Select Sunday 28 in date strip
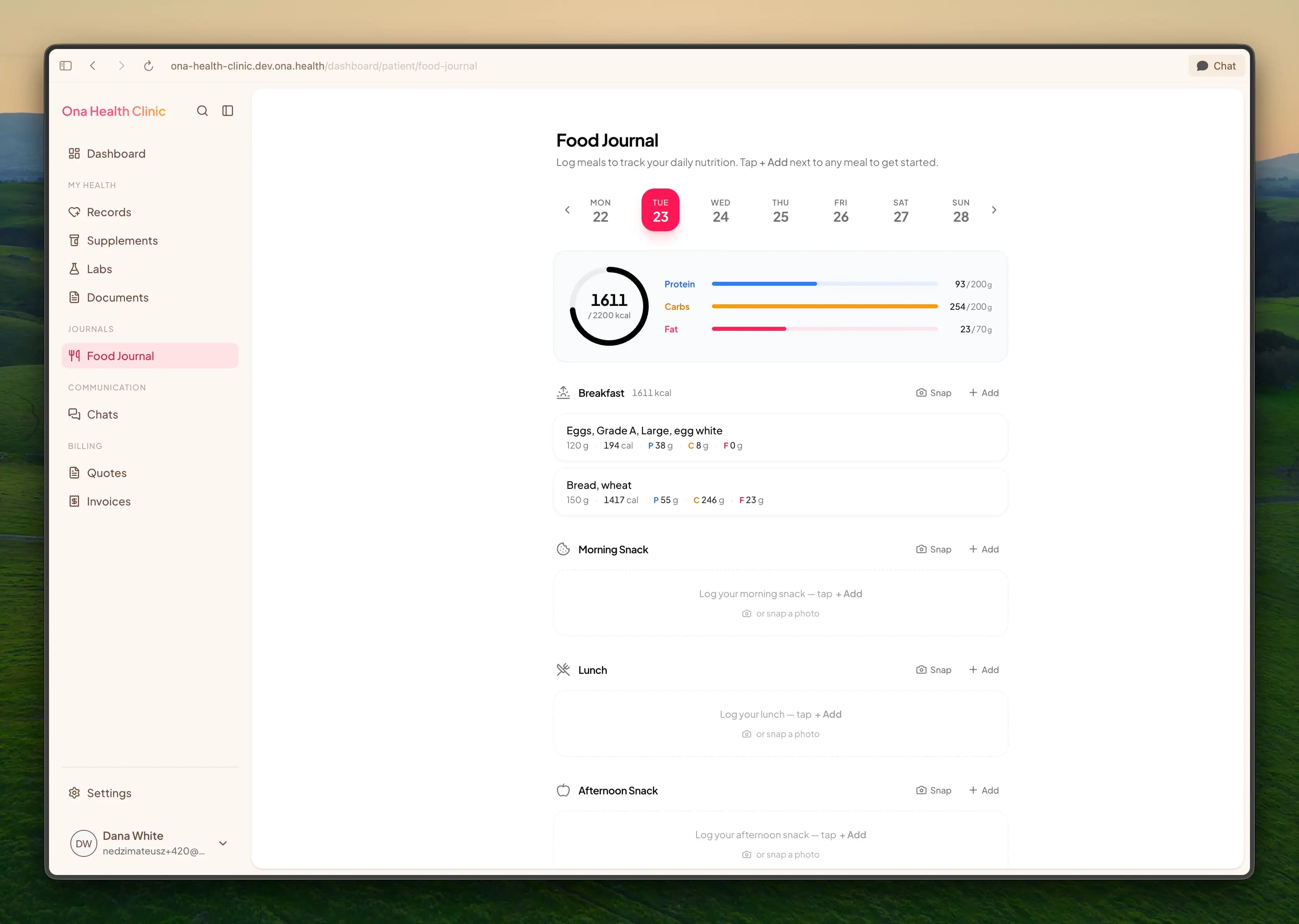This screenshot has width=1299, height=924. point(961,211)
